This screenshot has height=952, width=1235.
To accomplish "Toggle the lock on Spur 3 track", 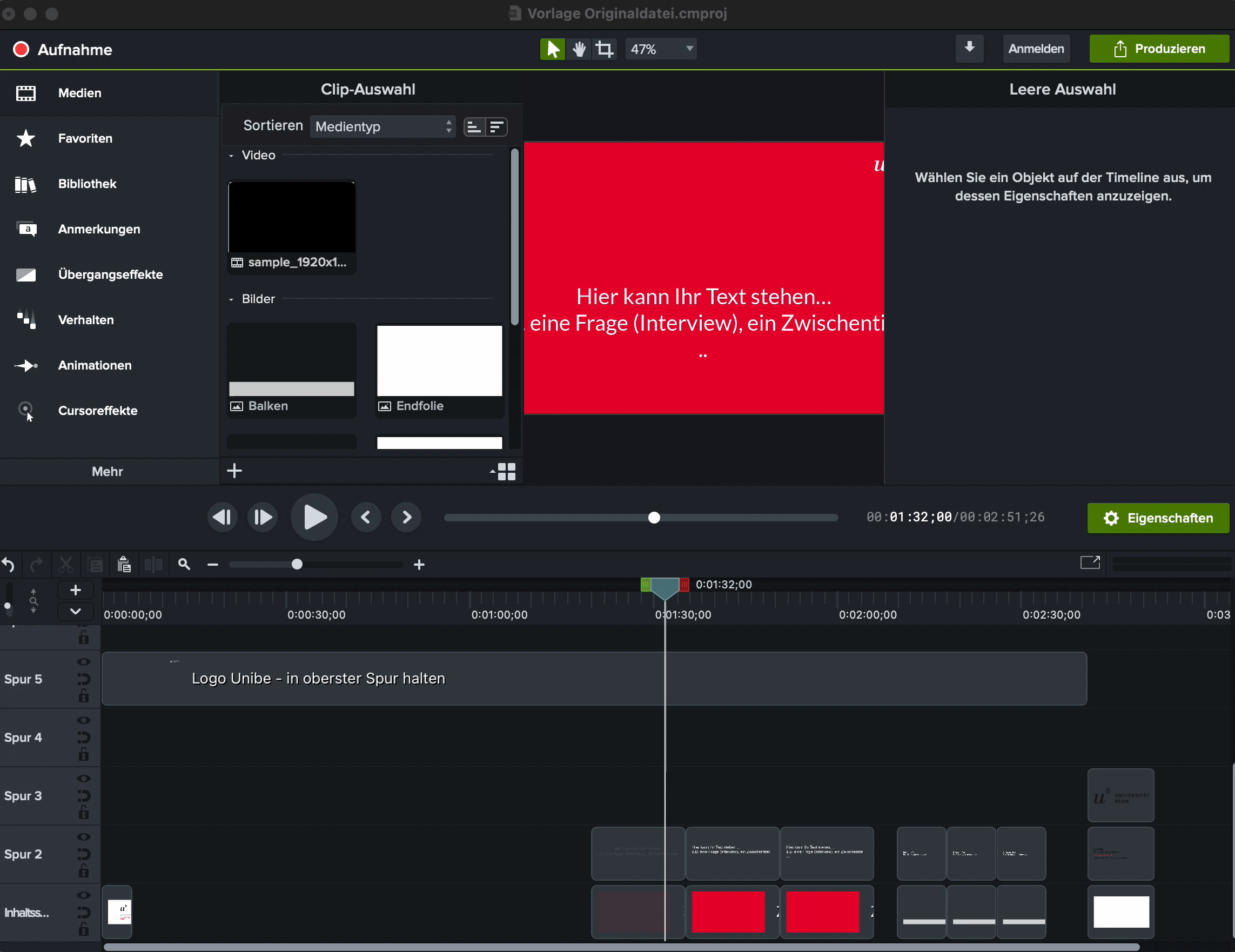I will [84, 813].
